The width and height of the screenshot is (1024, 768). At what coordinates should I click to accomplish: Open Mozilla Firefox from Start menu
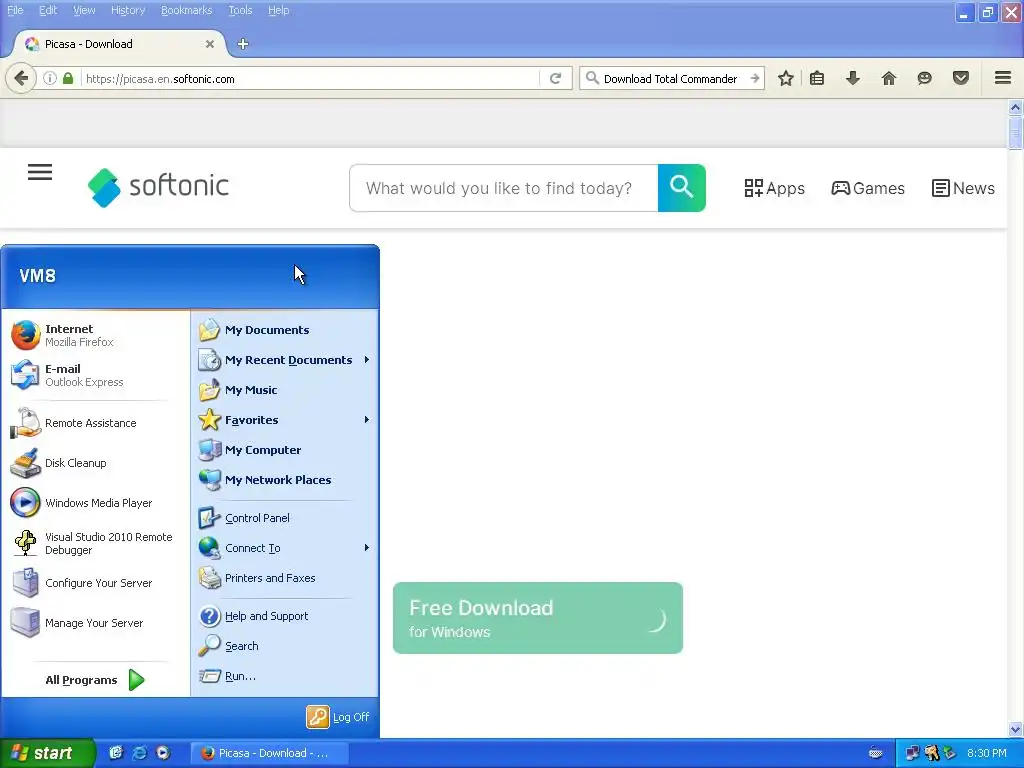tap(95, 335)
